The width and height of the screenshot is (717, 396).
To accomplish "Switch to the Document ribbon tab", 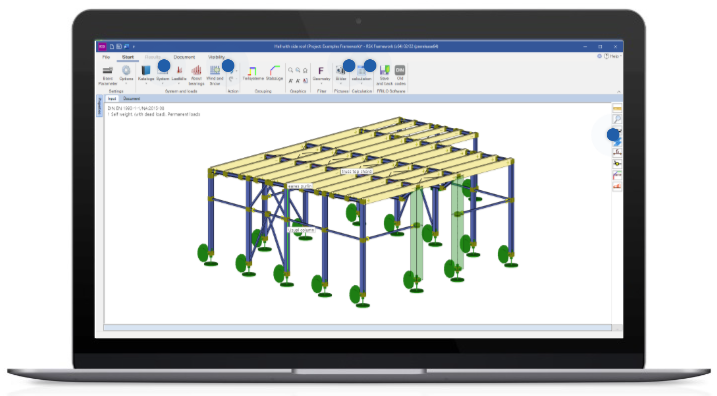I will 184,57.
